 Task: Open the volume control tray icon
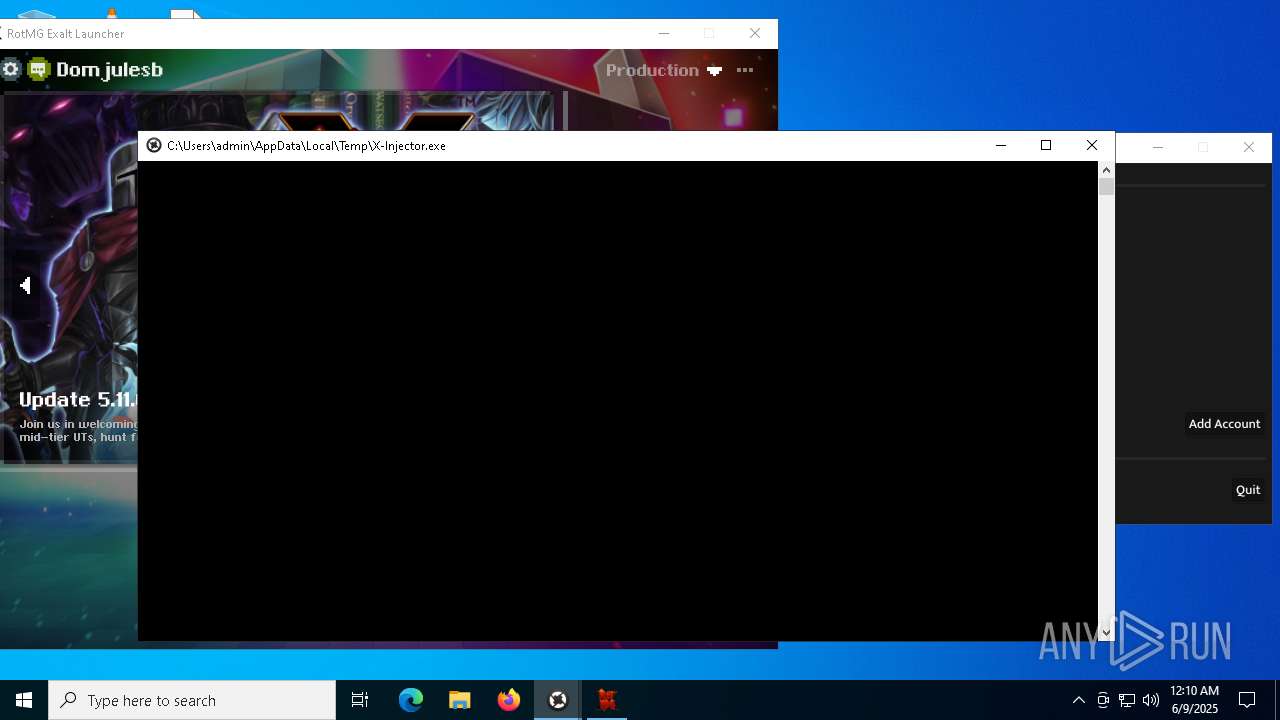(1151, 700)
